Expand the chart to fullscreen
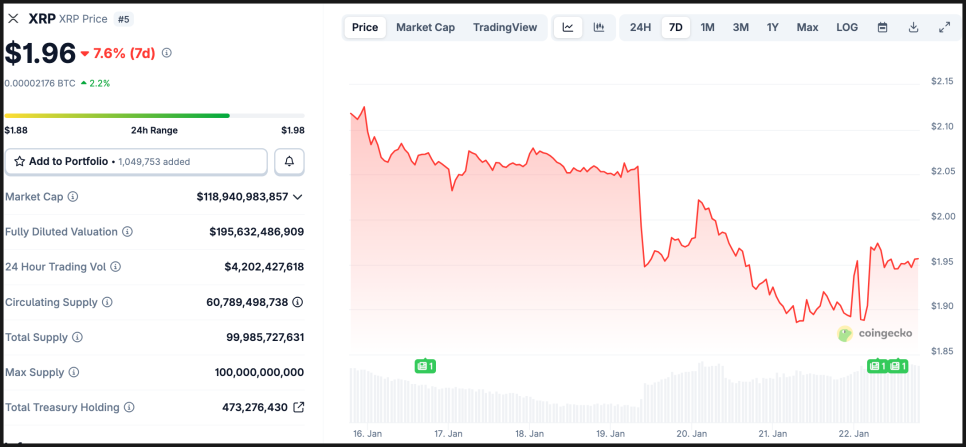 tap(945, 27)
